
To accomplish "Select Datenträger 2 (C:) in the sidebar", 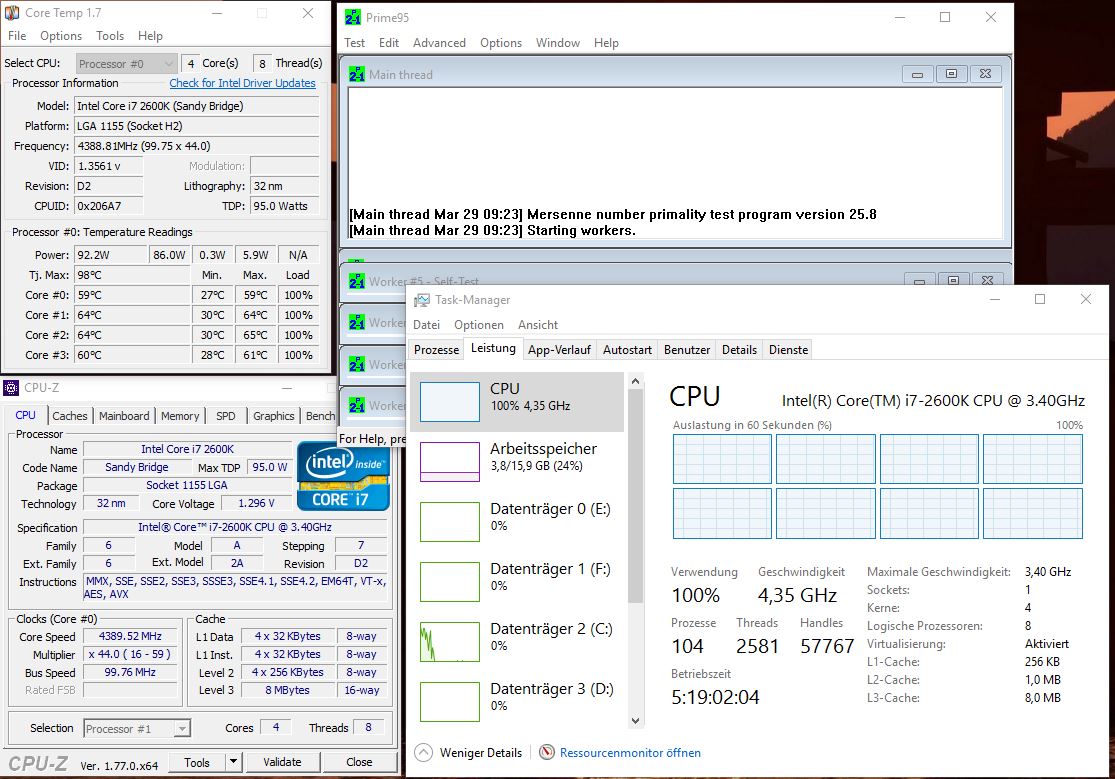I will (x=517, y=641).
